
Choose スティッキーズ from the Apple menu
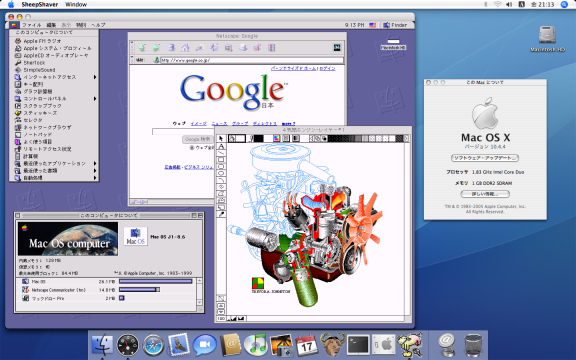[x=54, y=113]
